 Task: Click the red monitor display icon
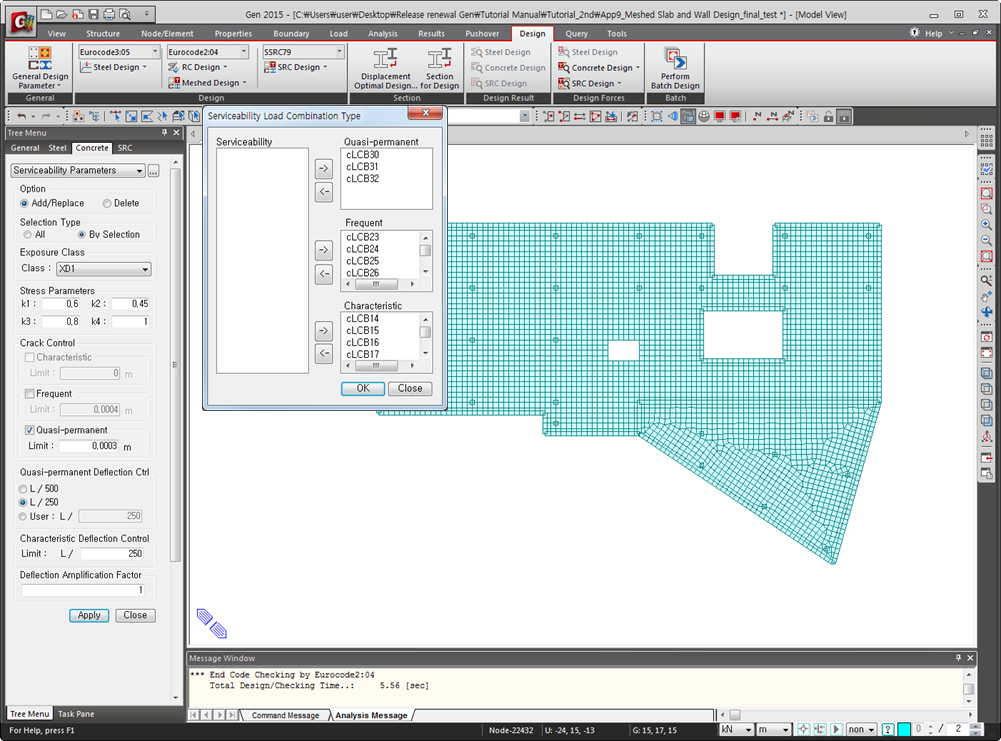[719, 116]
